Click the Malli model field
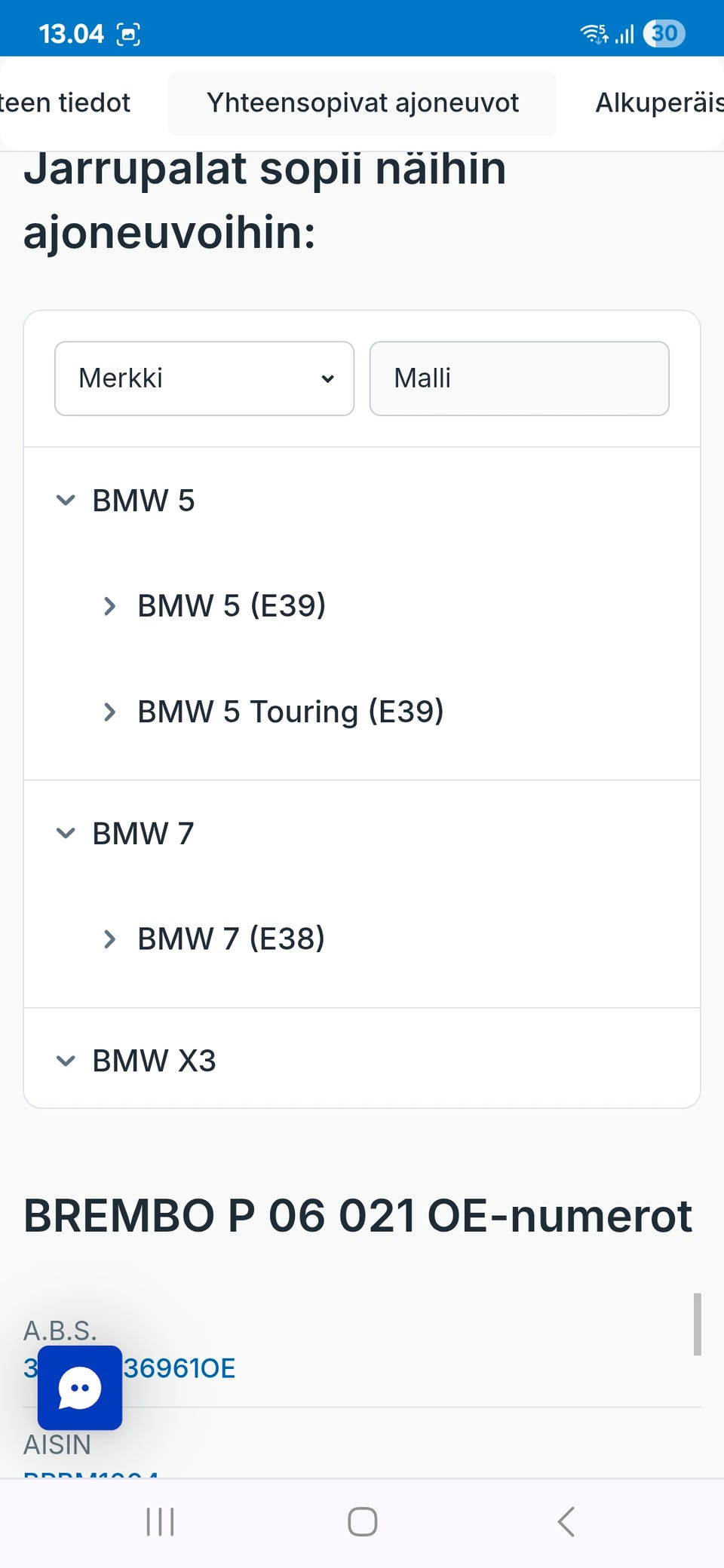 pyautogui.click(x=519, y=378)
